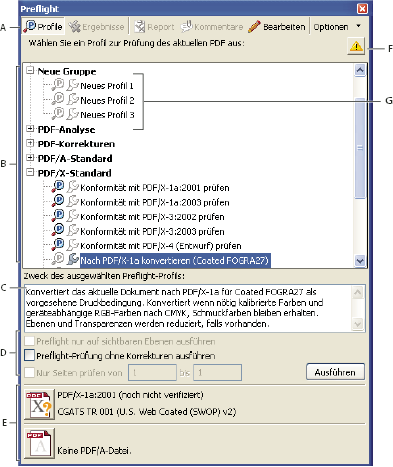Select Konformität mit PDF/X-4 (Entwurf) prüfen
393x467 pixels.
(161, 246)
